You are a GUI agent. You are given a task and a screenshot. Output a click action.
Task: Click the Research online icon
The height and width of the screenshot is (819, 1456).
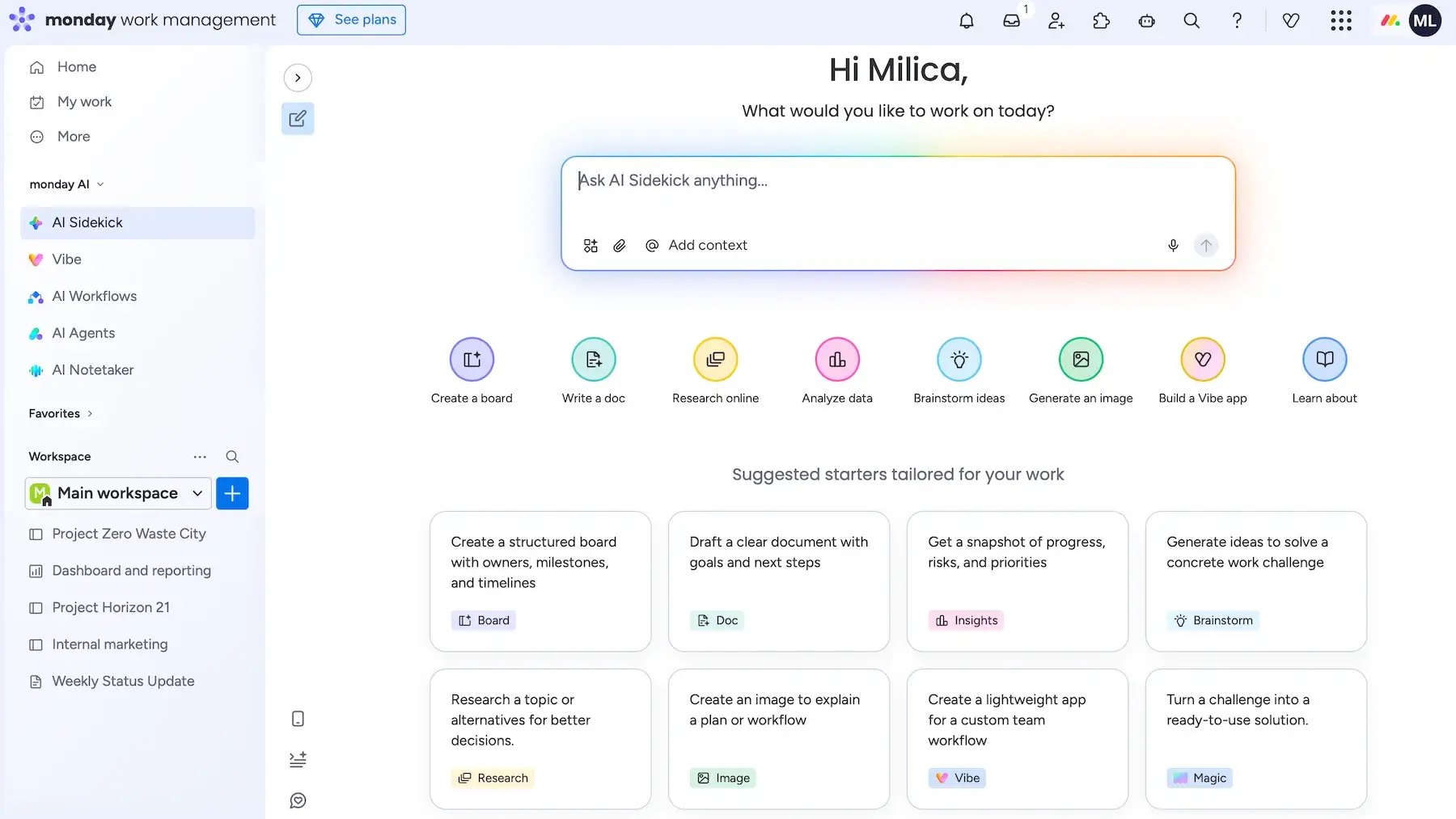pyautogui.click(x=715, y=359)
